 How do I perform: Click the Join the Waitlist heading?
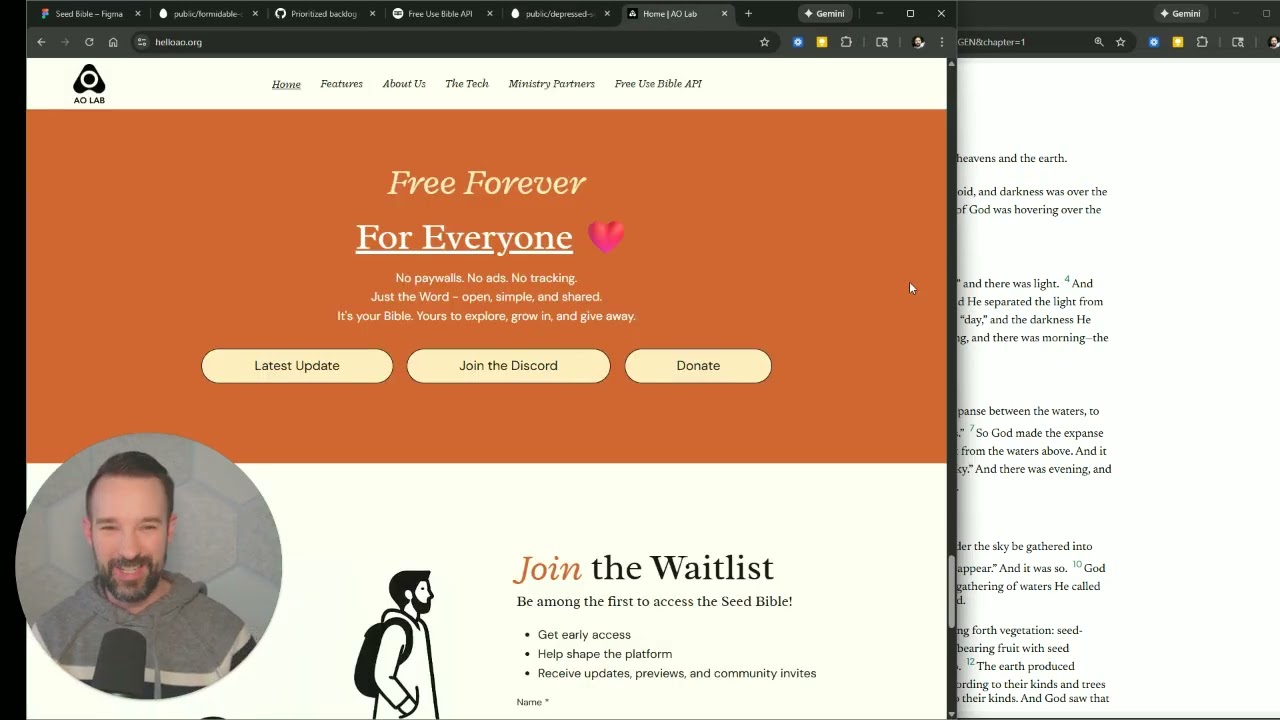(644, 568)
